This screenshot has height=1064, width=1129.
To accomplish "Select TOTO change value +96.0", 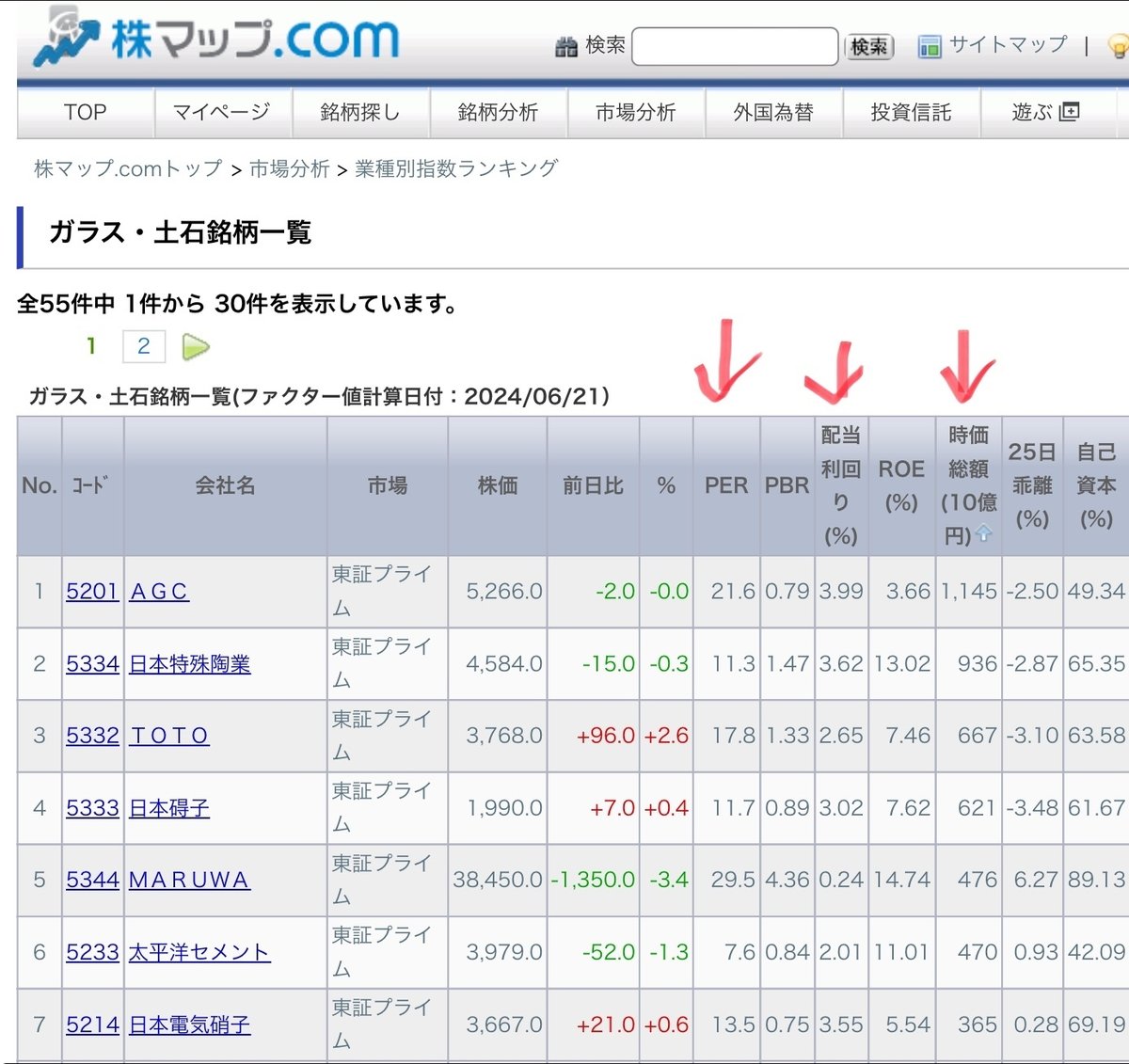I will pyautogui.click(x=606, y=736).
